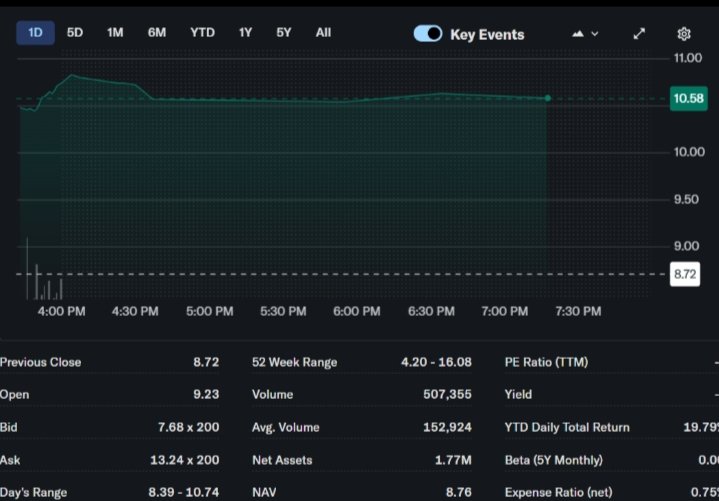Choose the 6M time range
The width and height of the screenshot is (719, 501).
coord(157,32)
